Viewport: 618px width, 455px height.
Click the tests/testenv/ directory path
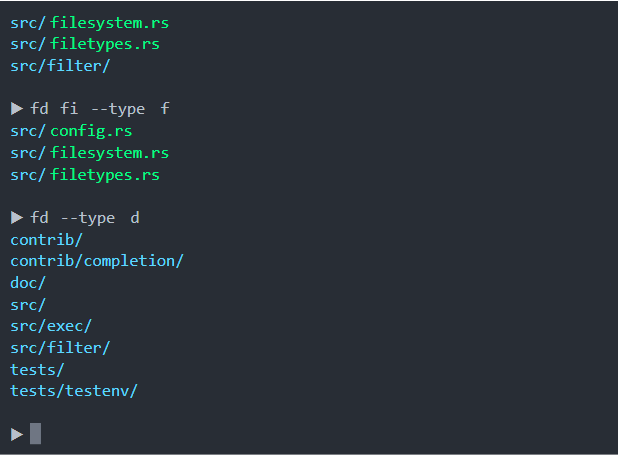point(74,391)
